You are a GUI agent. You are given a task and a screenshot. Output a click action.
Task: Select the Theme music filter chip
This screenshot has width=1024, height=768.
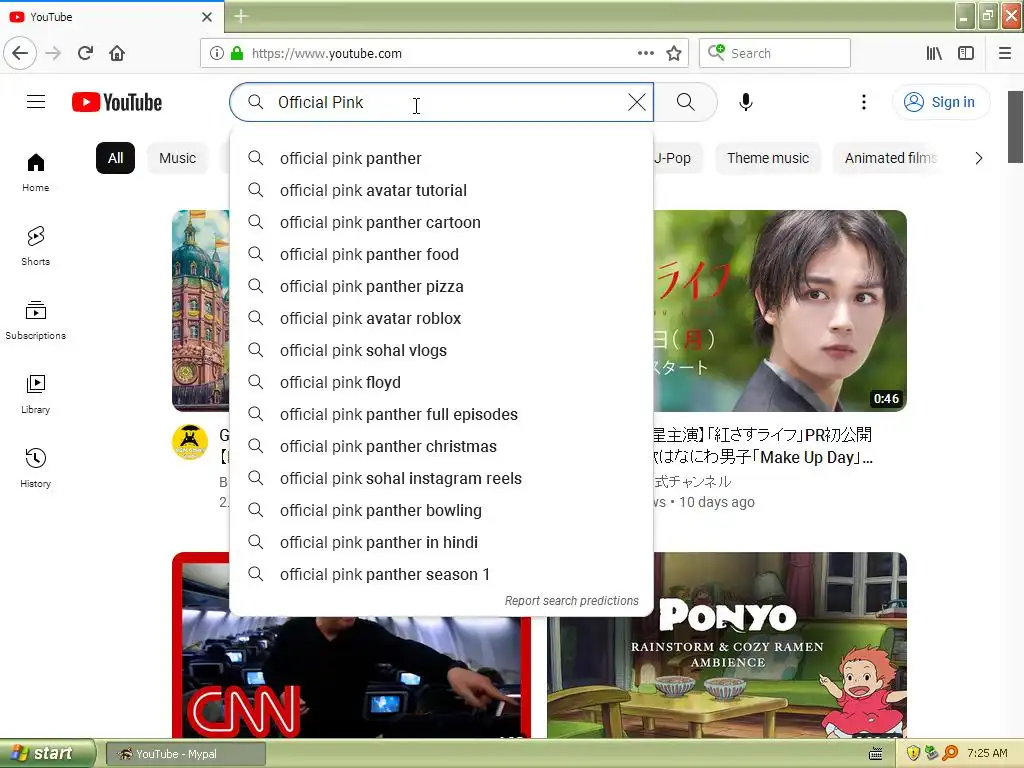(768, 158)
